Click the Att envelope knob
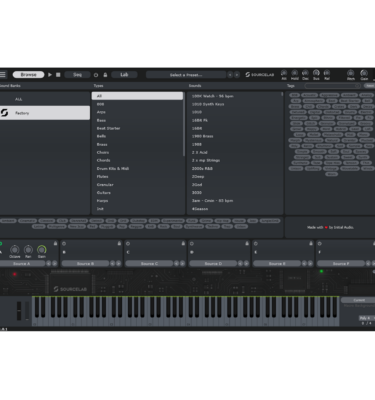375x400 pixels. pos(284,73)
